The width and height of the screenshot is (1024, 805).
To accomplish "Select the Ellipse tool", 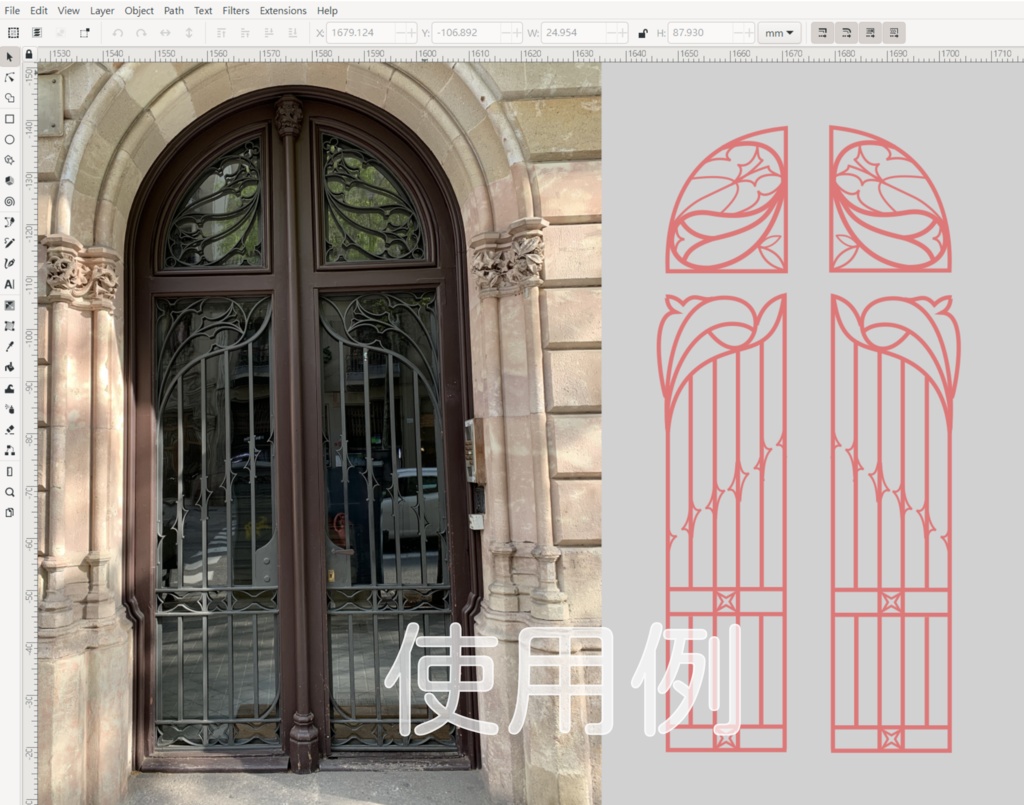I will (x=9, y=140).
